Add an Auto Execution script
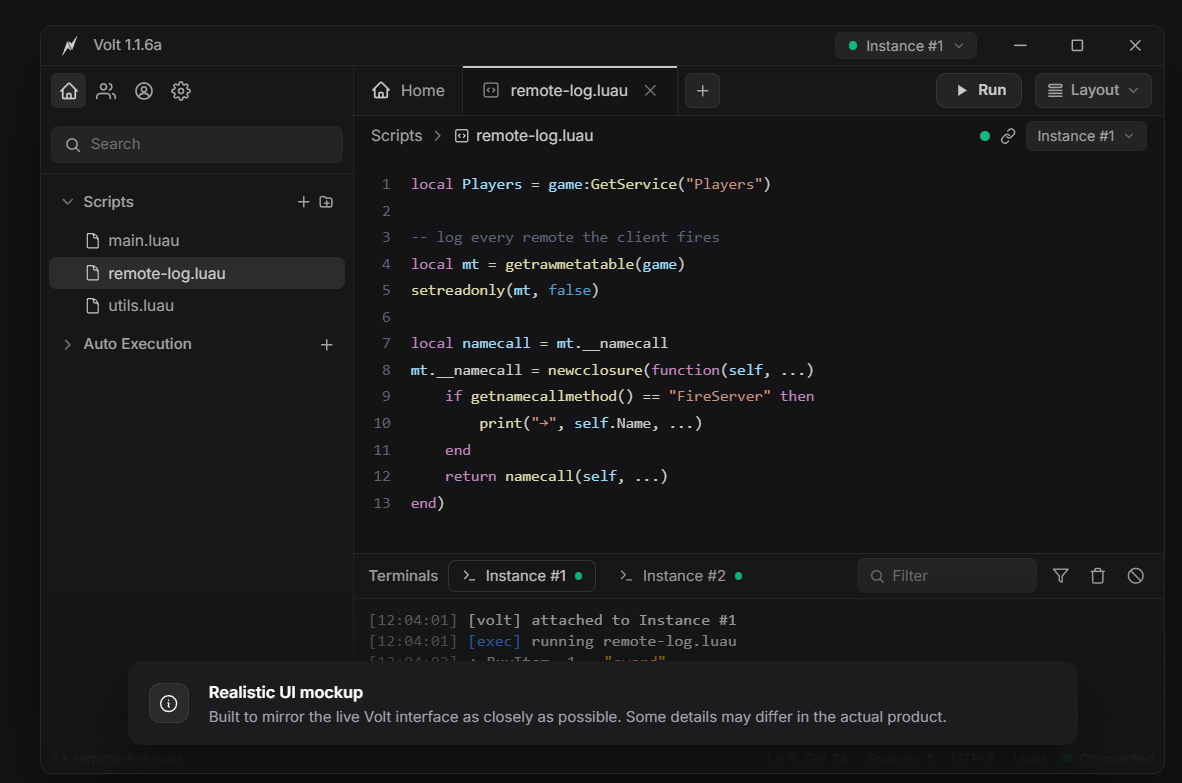Screen dimensions: 1182x783 pyautogui.click(x=326, y=344)
